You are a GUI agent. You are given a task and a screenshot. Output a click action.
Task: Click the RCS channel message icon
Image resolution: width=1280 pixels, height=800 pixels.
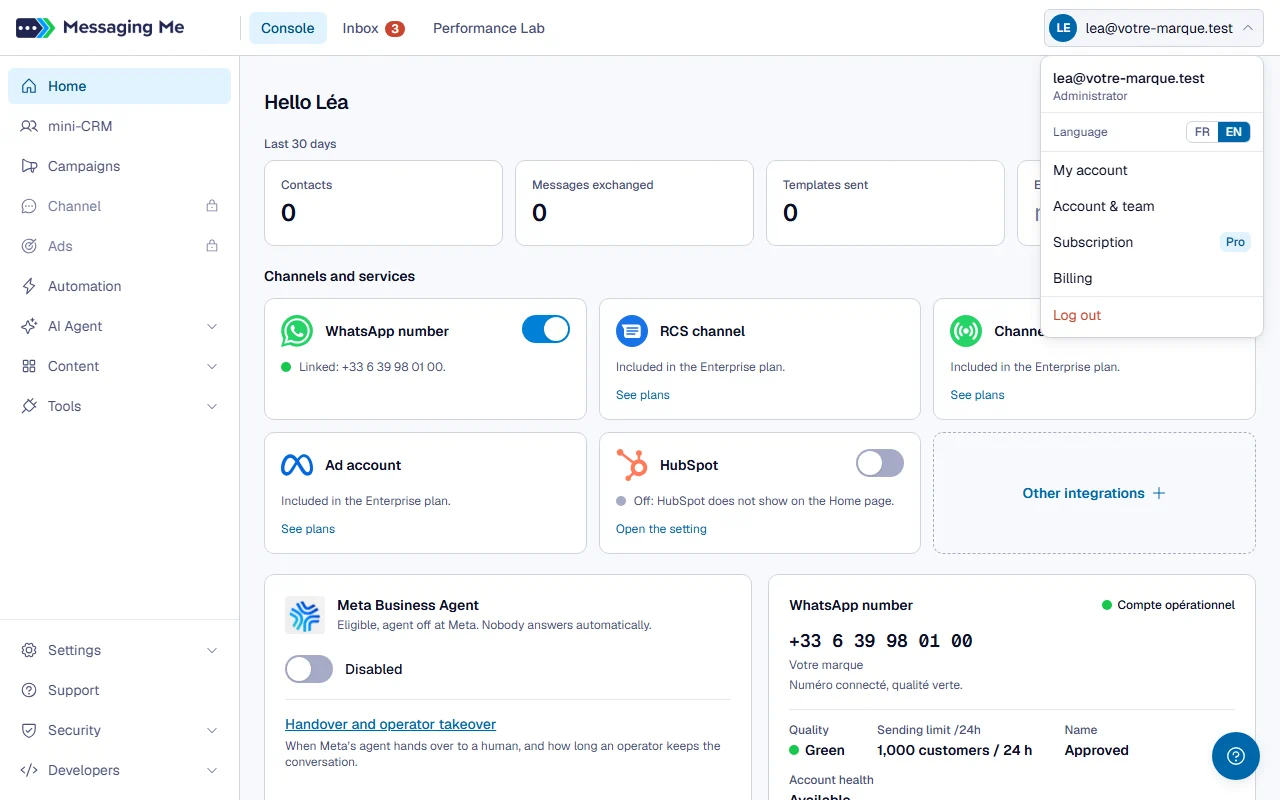[x=632, y=331]
